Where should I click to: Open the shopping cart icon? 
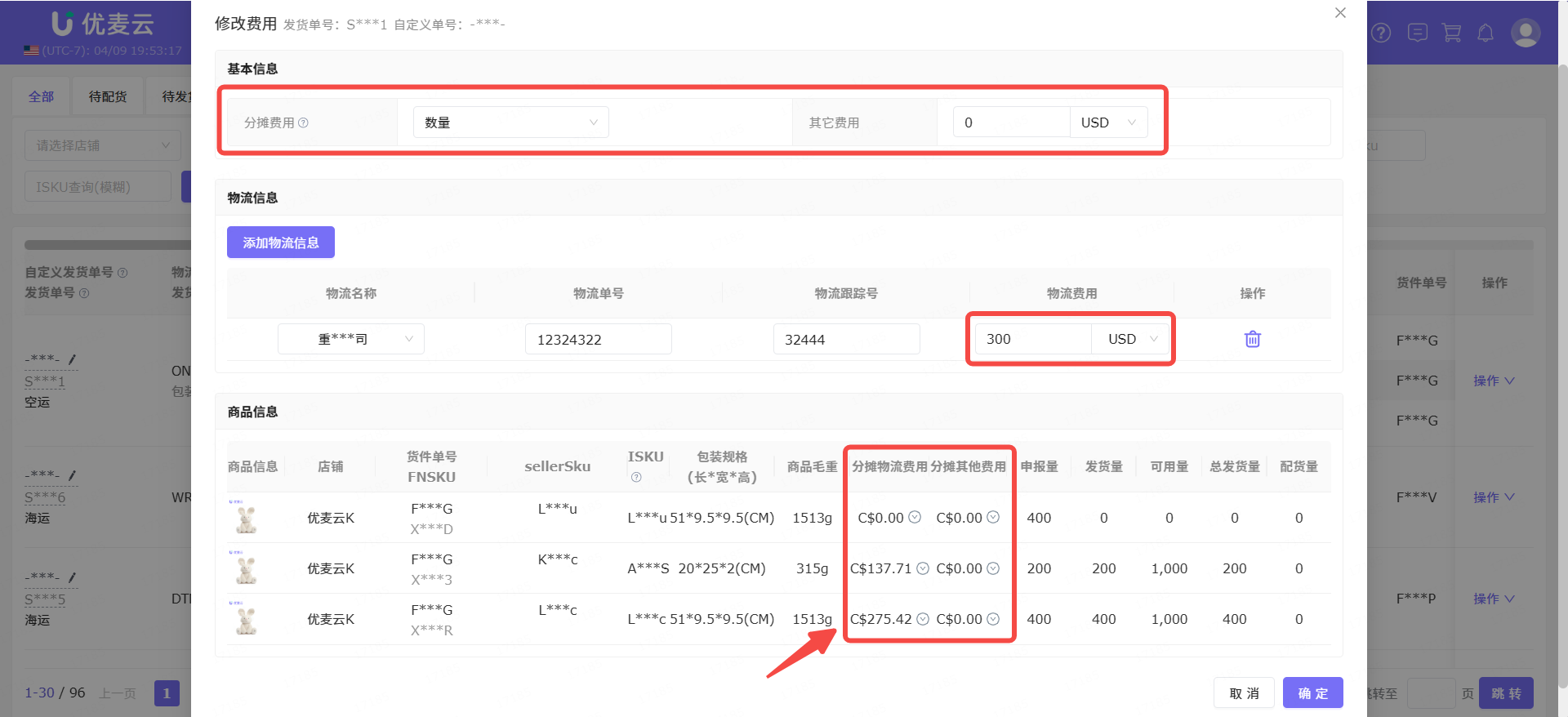1451,33
